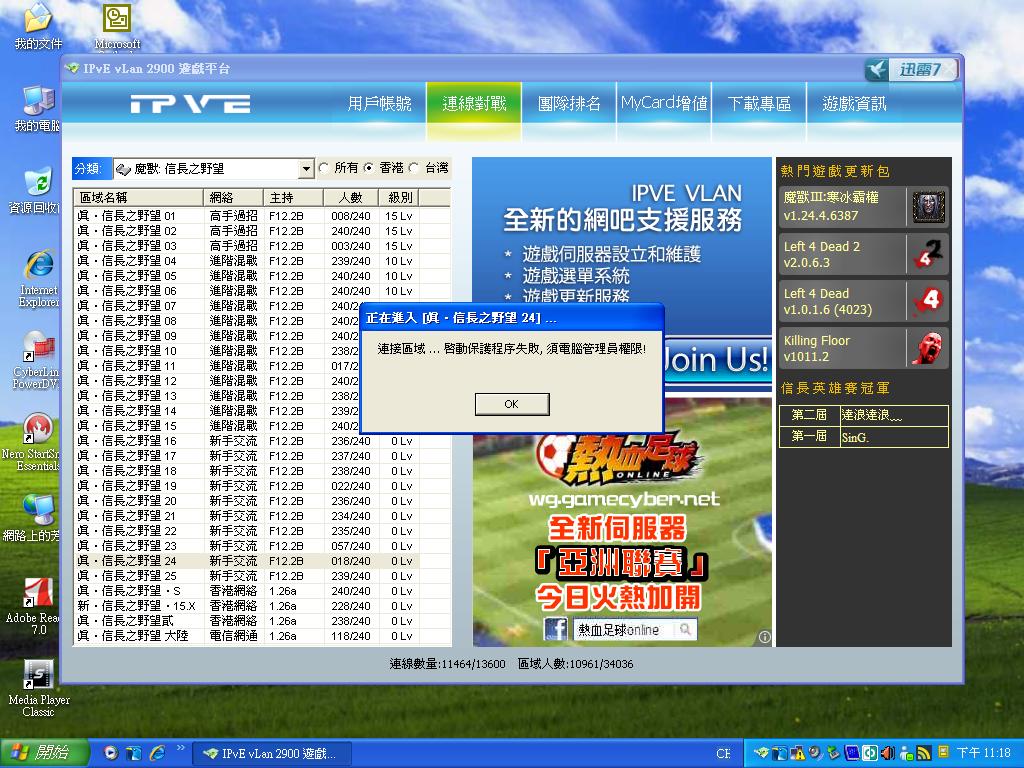Open Media Player Classic desktop shortcut

click(x=38, y=676)
